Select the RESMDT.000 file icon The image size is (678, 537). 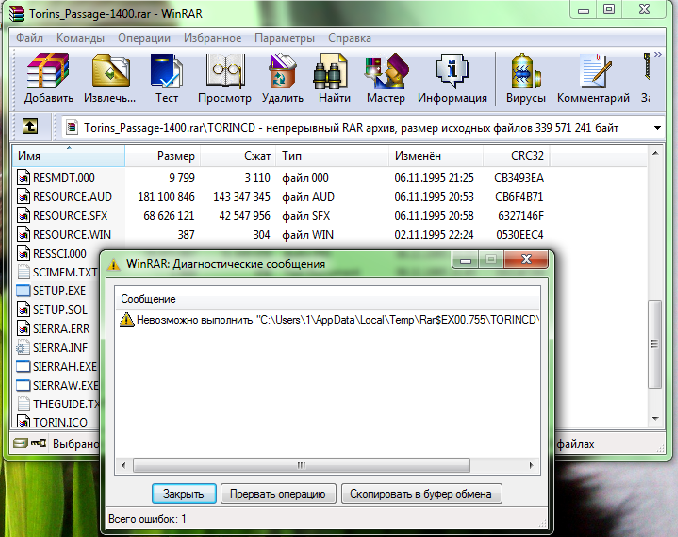(23, 178)
